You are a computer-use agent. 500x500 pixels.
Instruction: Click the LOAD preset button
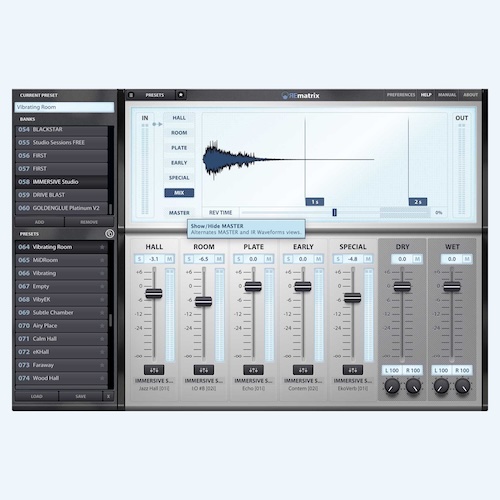(x=37, y=396)
